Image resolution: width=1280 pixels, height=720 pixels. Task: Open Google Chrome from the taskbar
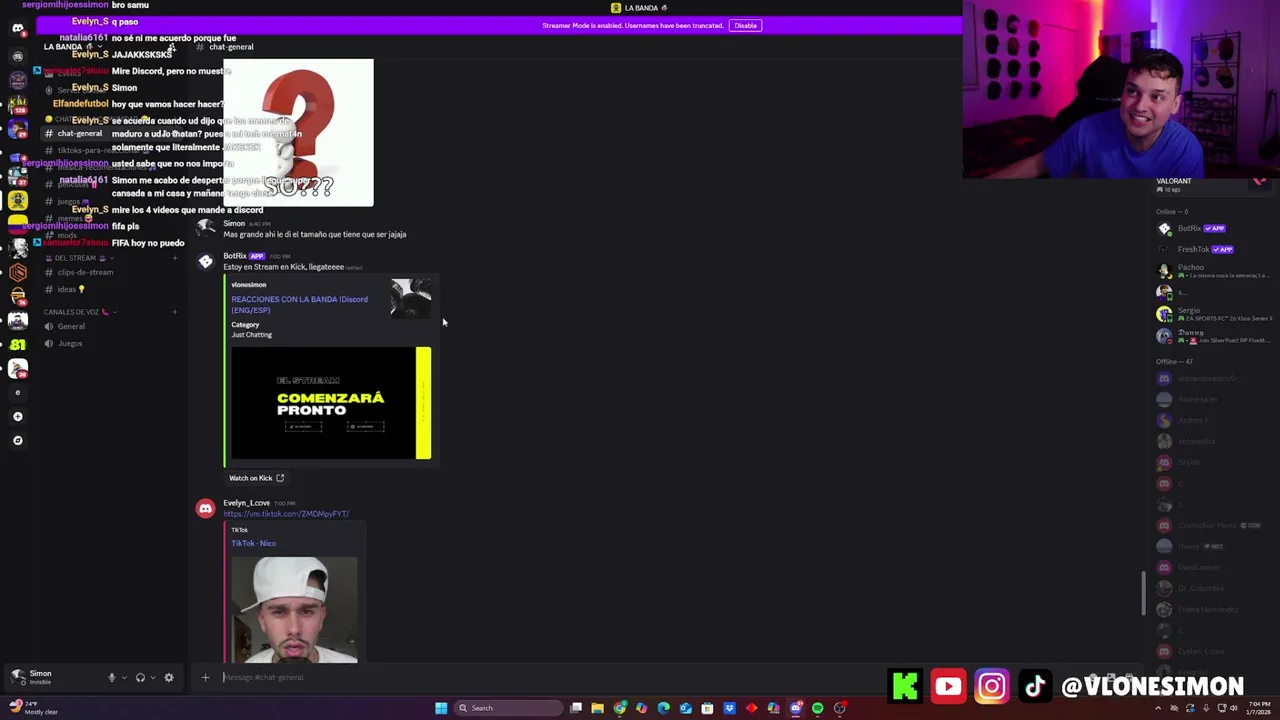tap(620, 708)
